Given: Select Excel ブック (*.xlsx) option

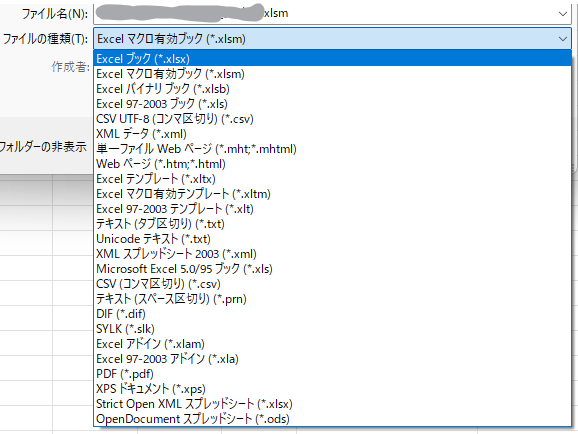Looking at the screenshot, I should click(332, 59).
